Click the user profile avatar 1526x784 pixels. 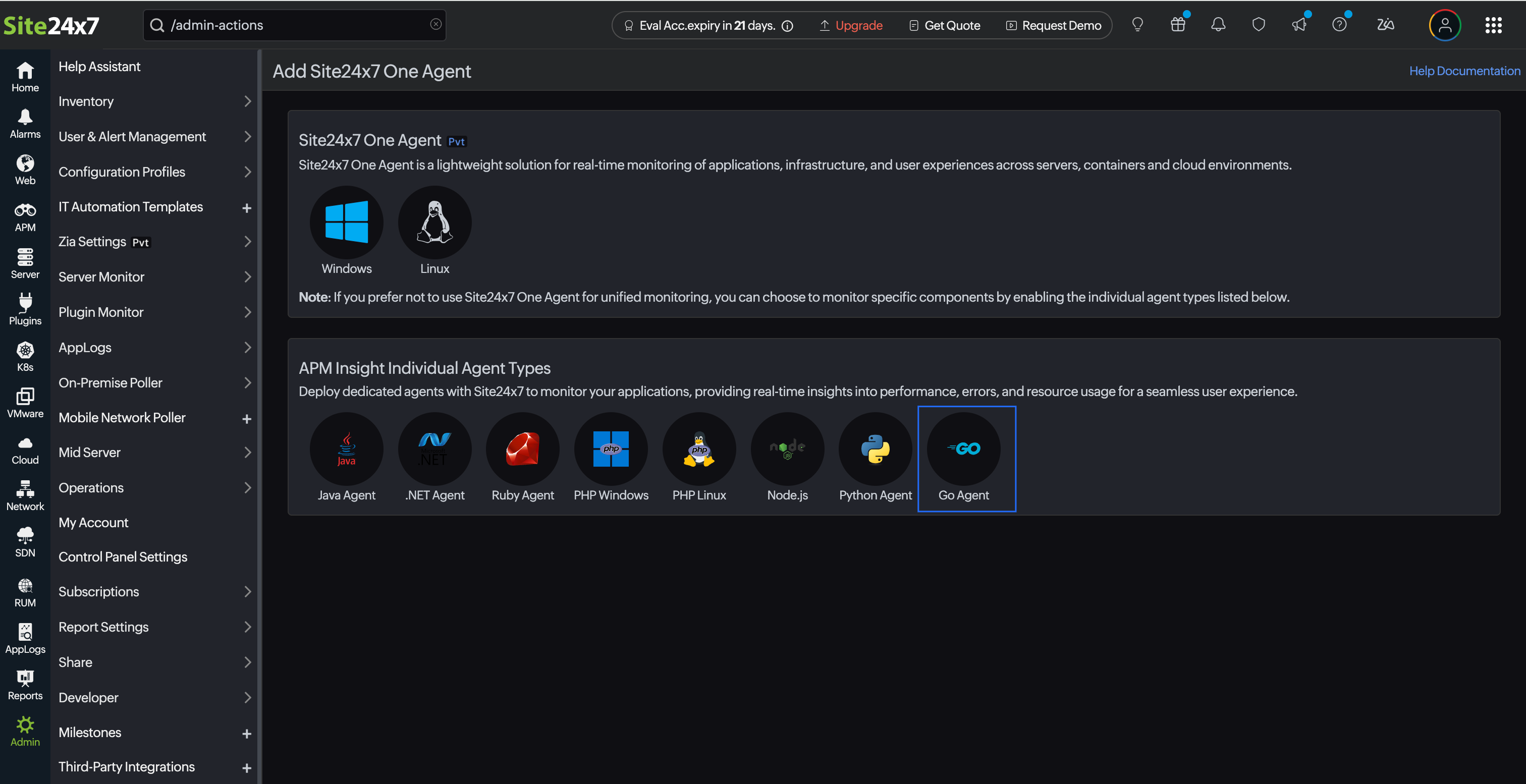coord(1444,25)
